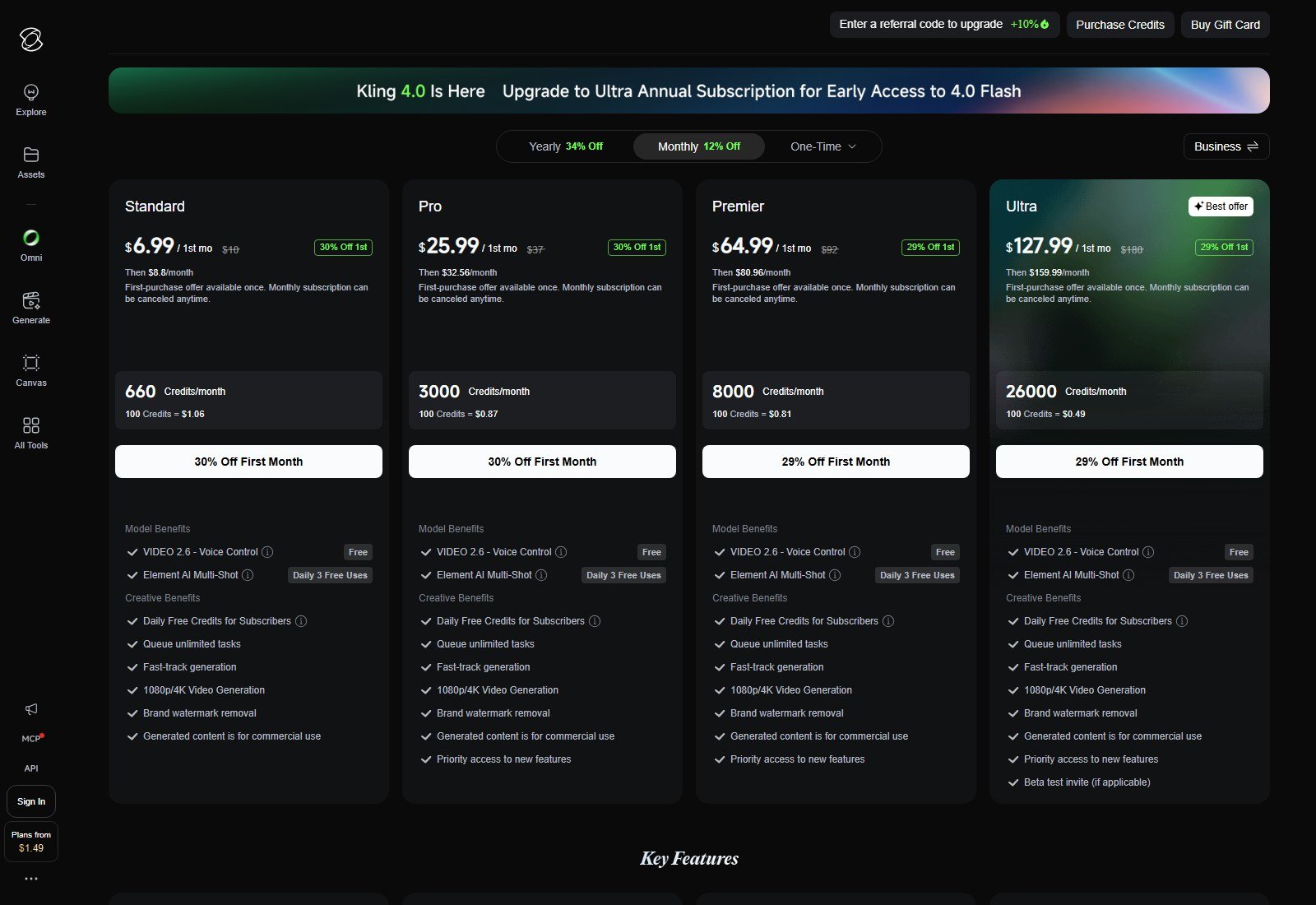Show info for Premier Voice Control
The width and height of the screenshot is (1316, 905).
tap(855, 552)
